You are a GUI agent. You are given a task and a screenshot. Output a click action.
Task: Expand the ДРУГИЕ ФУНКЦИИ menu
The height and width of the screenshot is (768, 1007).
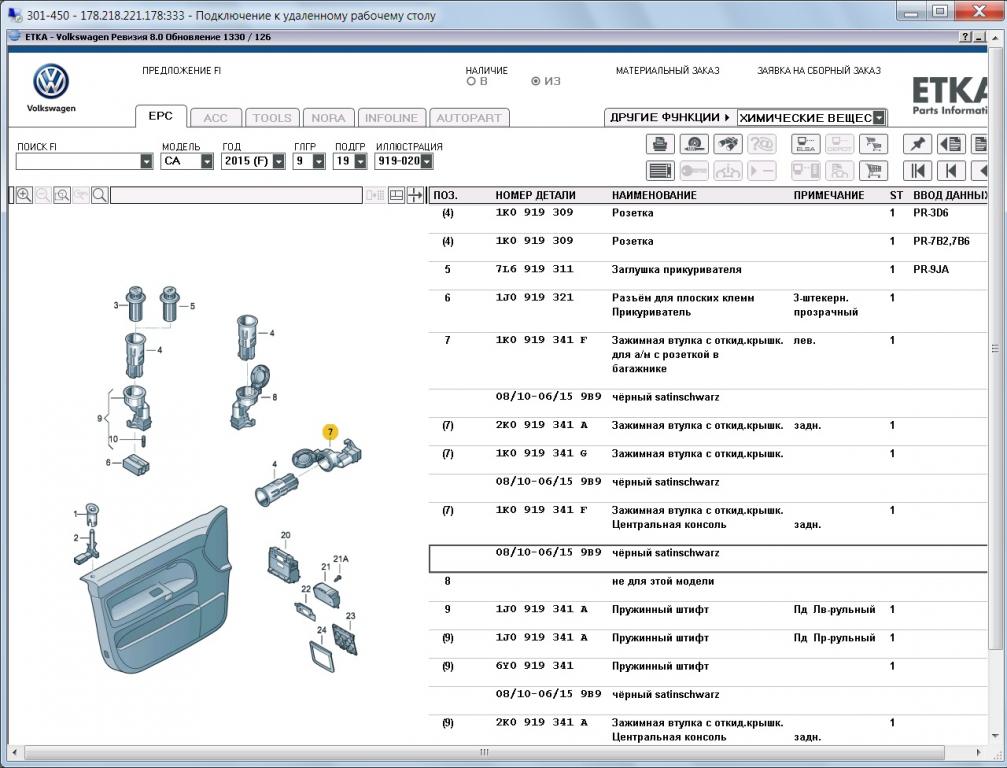click(x=670, y=118)
